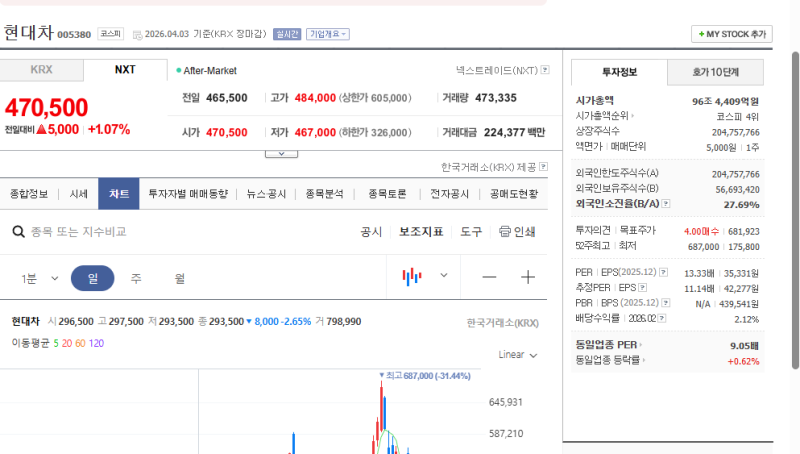
Task: Click the 4.00매수 investment opinion value
Action: pyautogui.click(x=701, y=232)
